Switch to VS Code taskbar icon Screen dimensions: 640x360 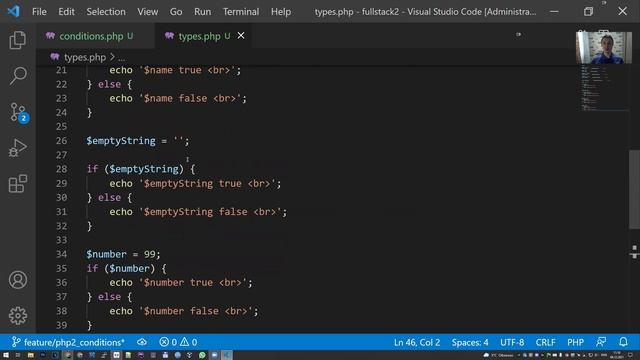227,356
